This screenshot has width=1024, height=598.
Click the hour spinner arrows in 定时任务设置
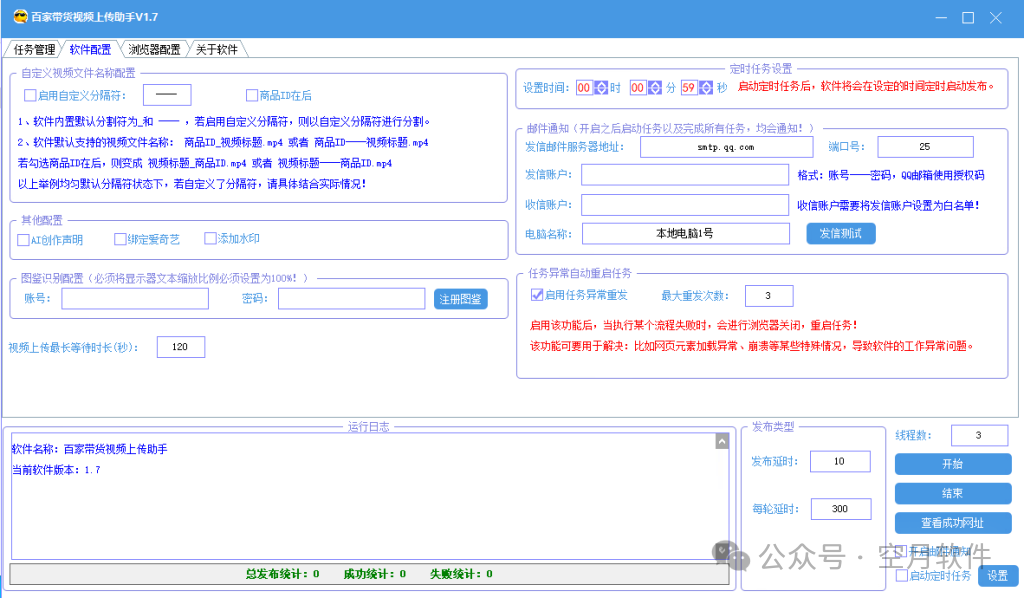point(601,87)
